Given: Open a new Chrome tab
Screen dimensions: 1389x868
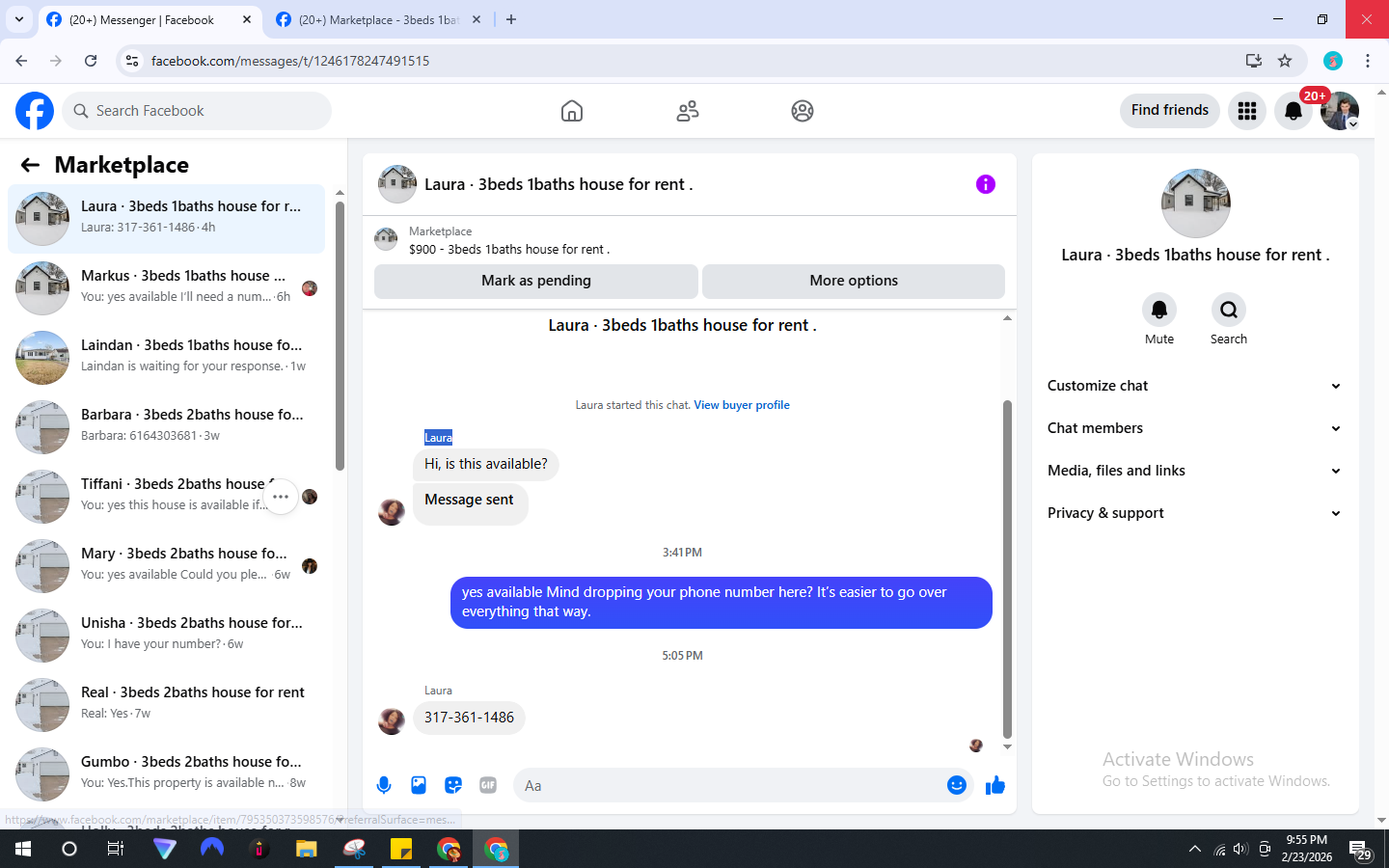Looking at the screenshot, I should [x=511, y=19].
